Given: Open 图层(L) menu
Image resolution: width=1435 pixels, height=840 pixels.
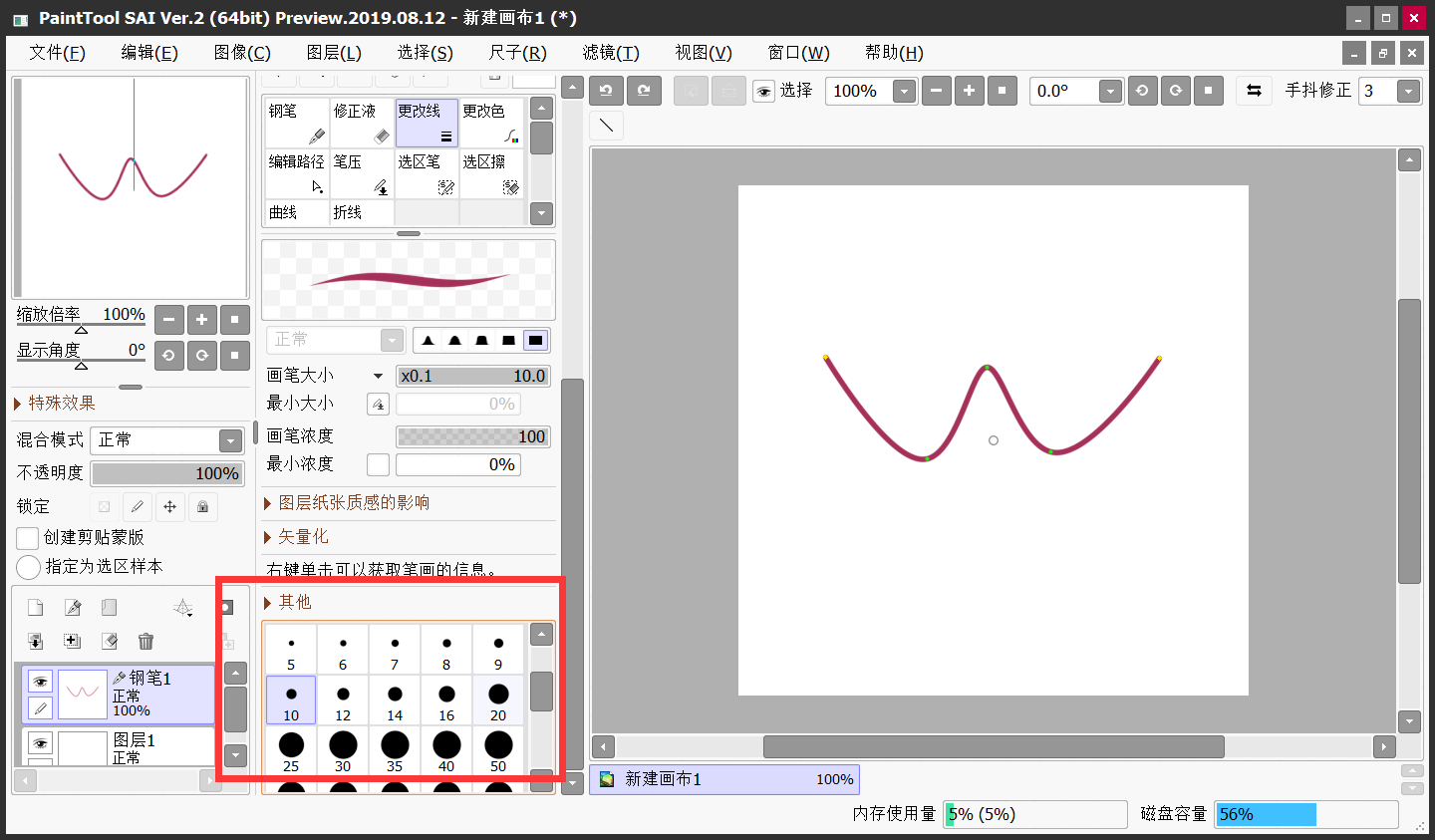Looking at the screenshot, I should (334, 53).
